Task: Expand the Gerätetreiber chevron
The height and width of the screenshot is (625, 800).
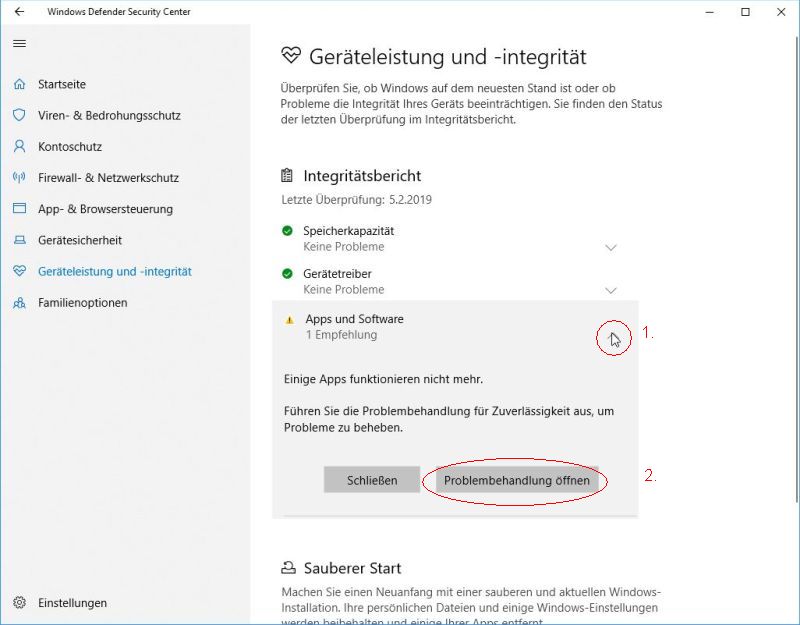Action: [611, 290]
